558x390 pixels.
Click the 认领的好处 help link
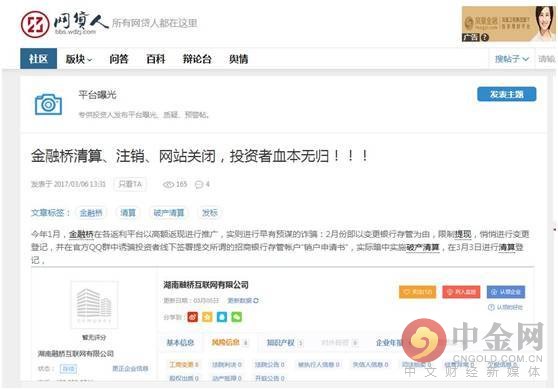click(506, 307)
